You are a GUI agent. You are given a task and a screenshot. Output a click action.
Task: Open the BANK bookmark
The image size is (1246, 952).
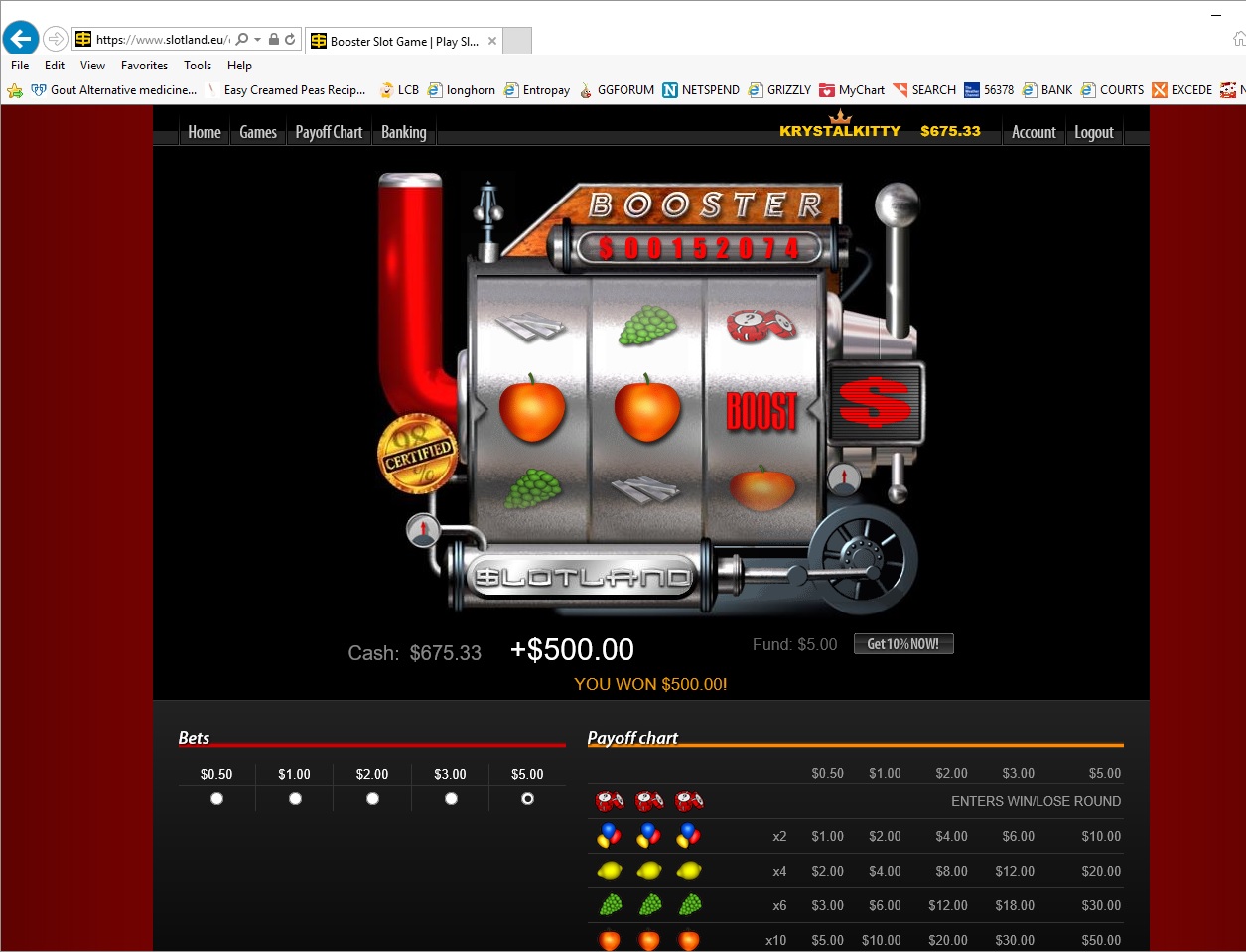[1047, 90]
